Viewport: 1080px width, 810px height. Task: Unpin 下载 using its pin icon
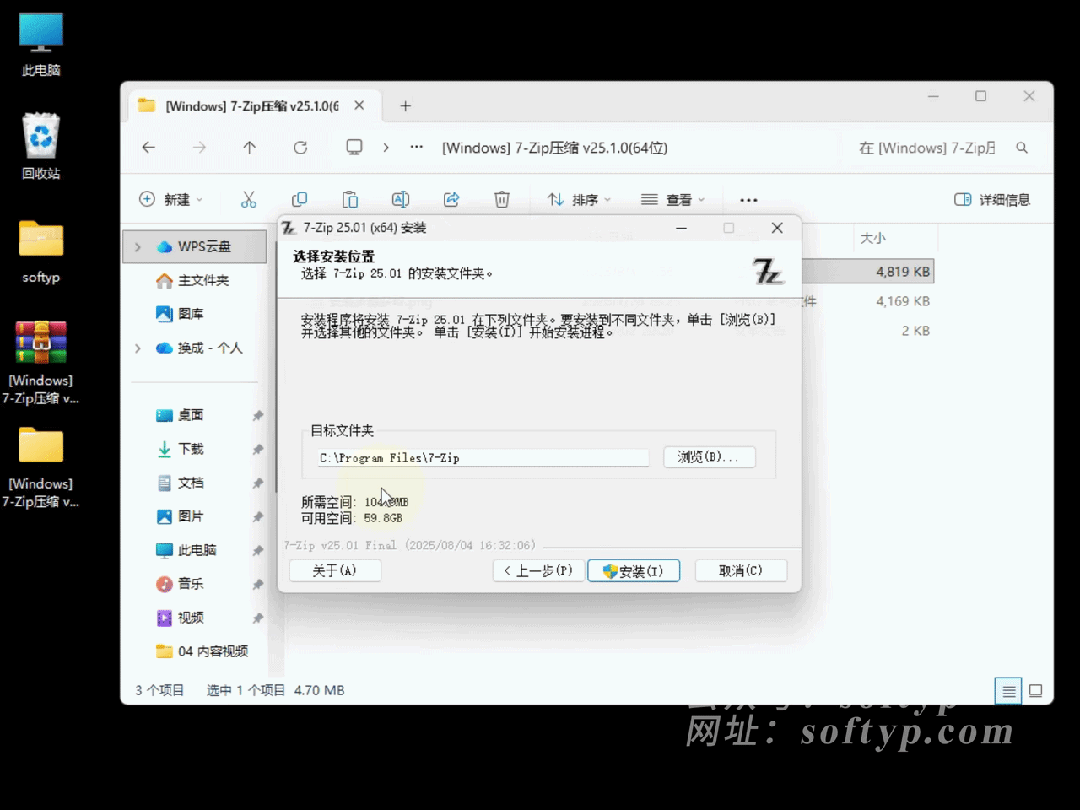point(258,449)
